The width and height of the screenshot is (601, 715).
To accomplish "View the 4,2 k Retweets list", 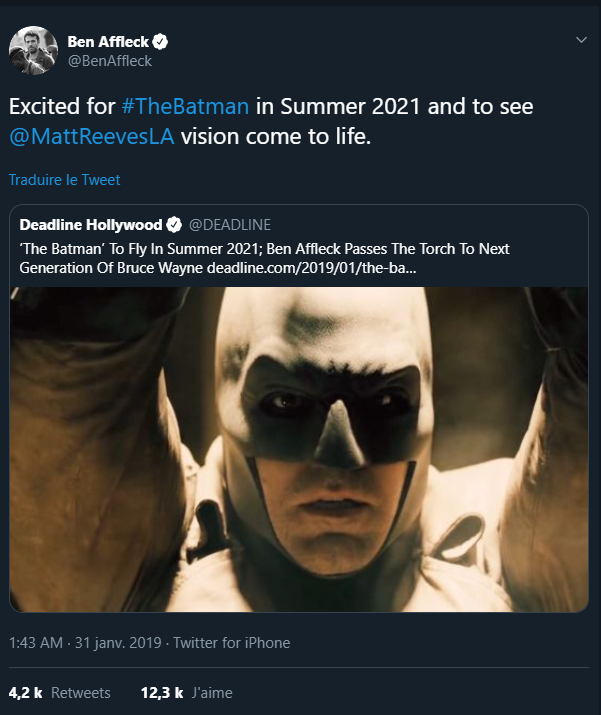I will [x=59, y=692].
